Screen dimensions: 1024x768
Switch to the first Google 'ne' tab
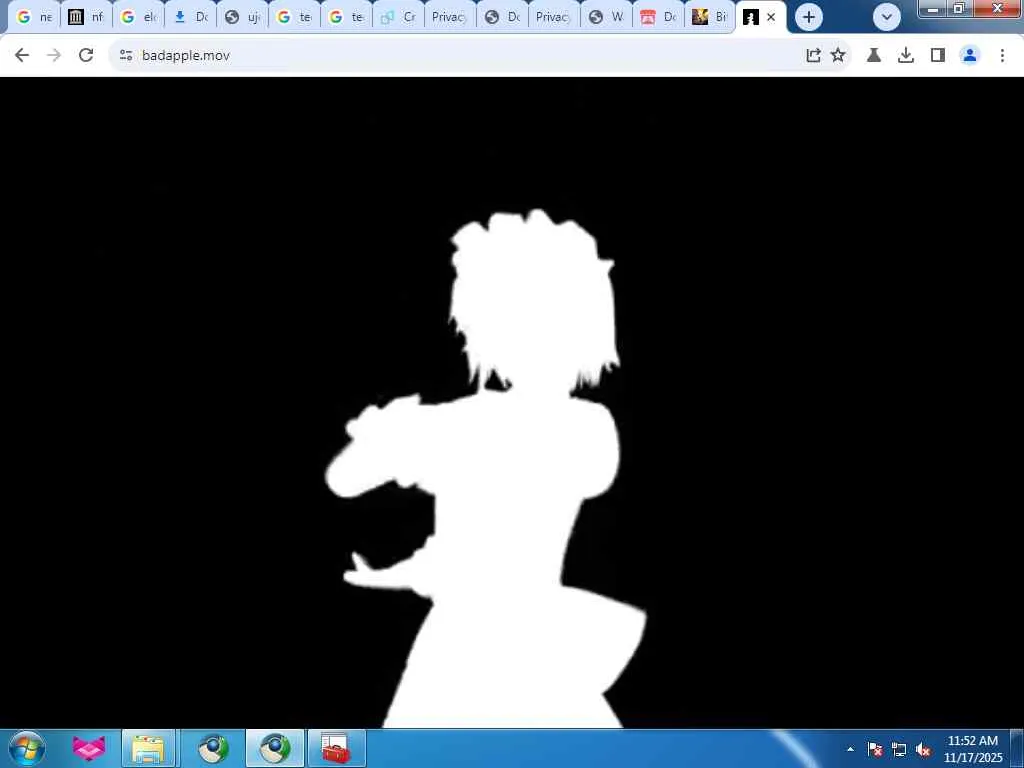34,18
